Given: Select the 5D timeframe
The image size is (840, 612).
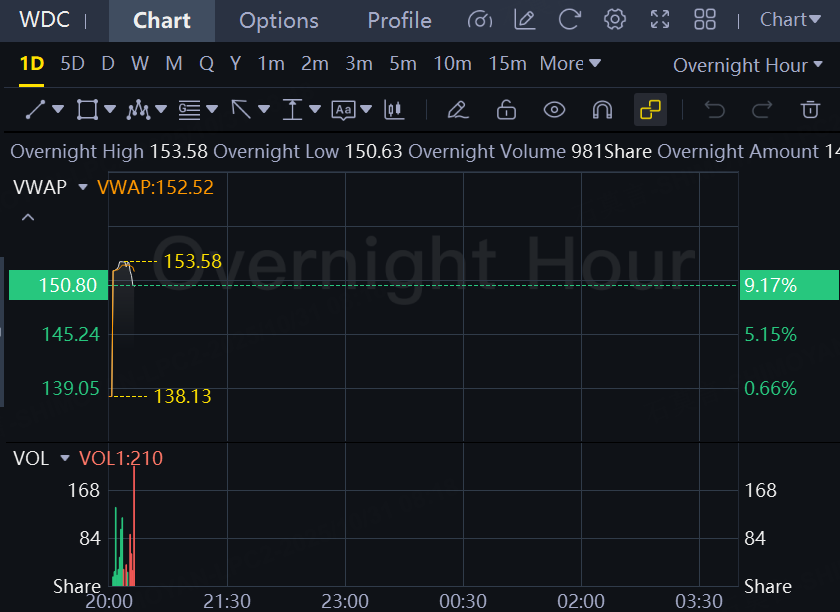Looking at the screenshot, I should (x=72, y=64).
